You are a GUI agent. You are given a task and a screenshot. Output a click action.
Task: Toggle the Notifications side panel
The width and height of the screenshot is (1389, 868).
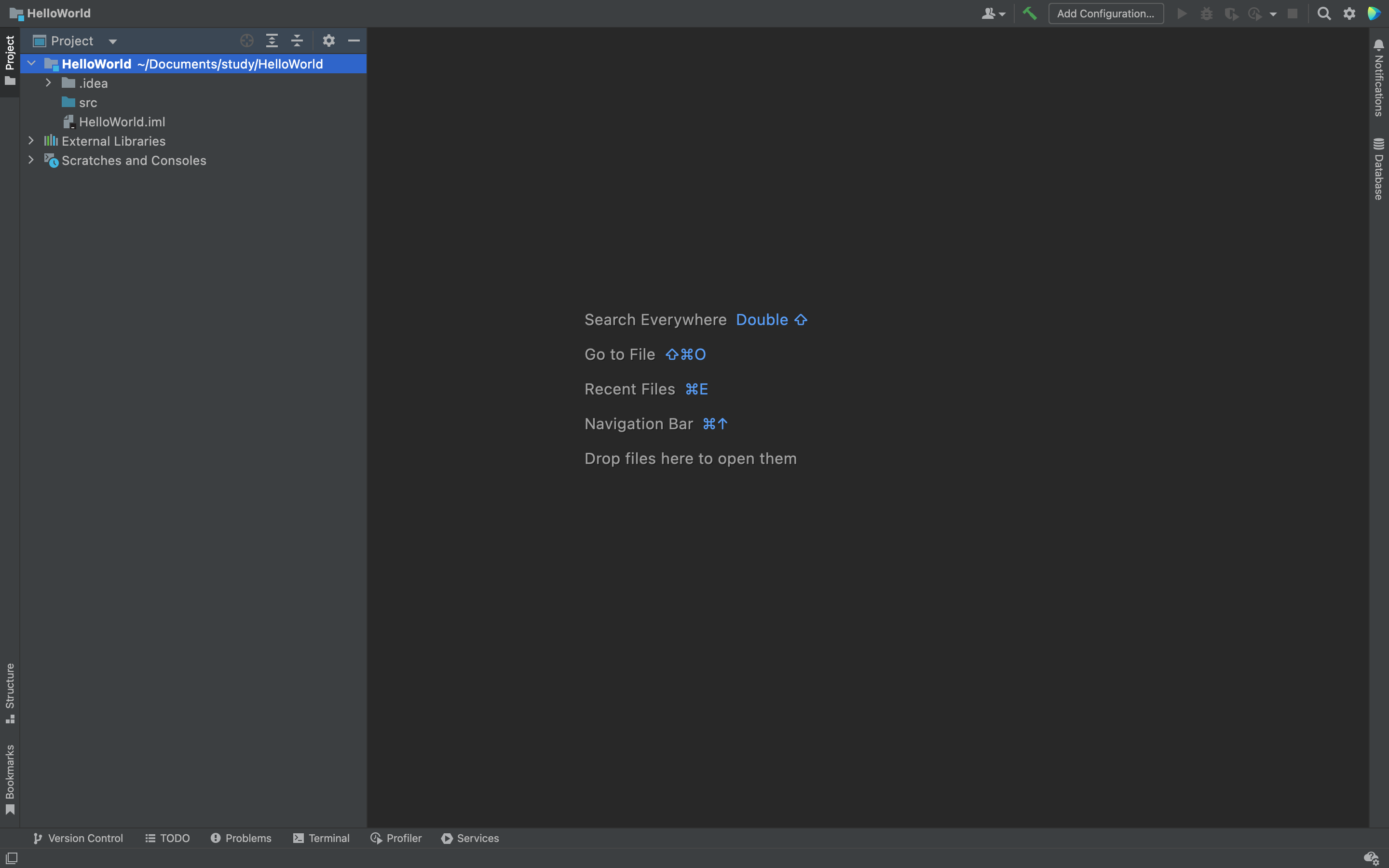click(1379, 78)
